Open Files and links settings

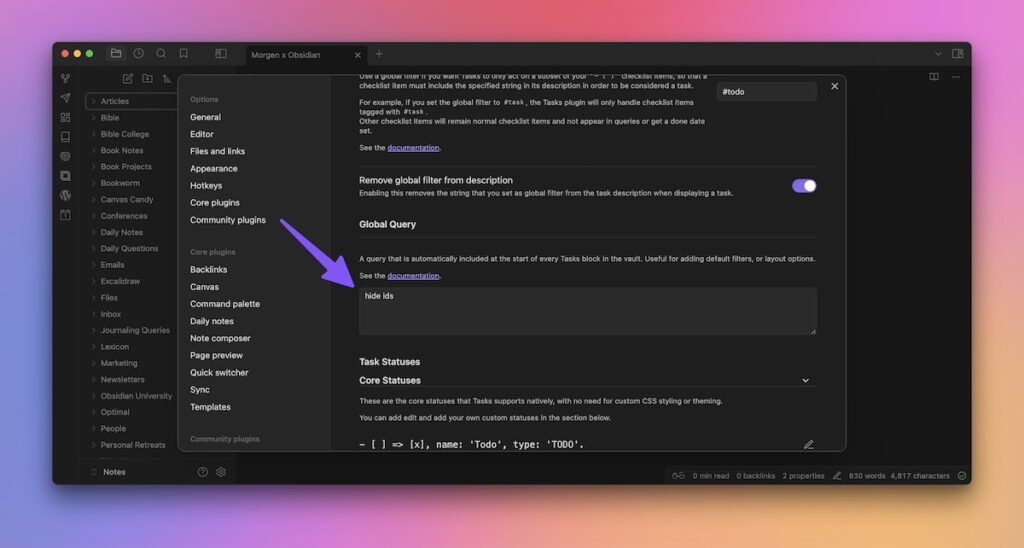click(217, 151)
